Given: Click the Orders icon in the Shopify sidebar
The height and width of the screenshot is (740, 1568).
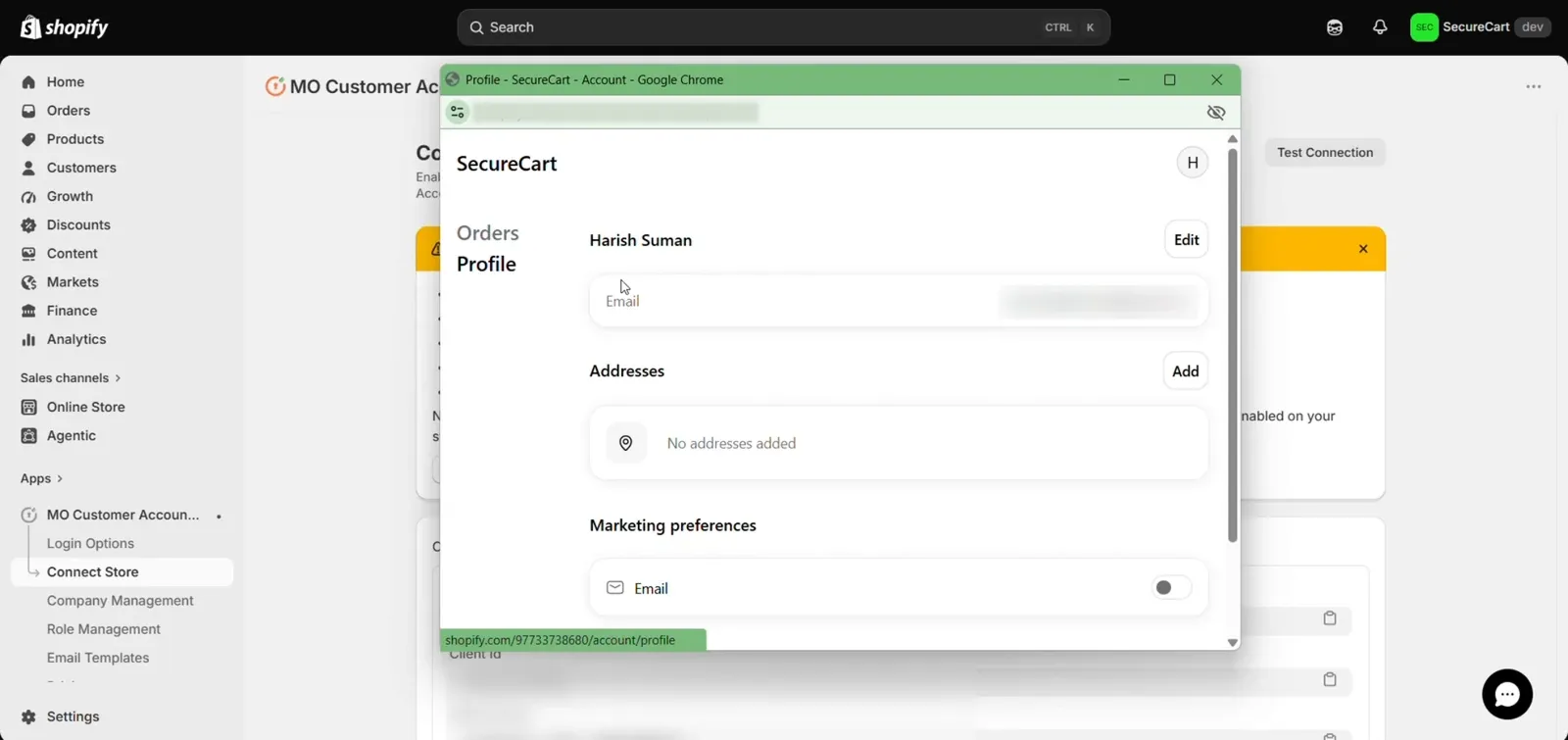Looking at the screenshot, I should point(28,111).
